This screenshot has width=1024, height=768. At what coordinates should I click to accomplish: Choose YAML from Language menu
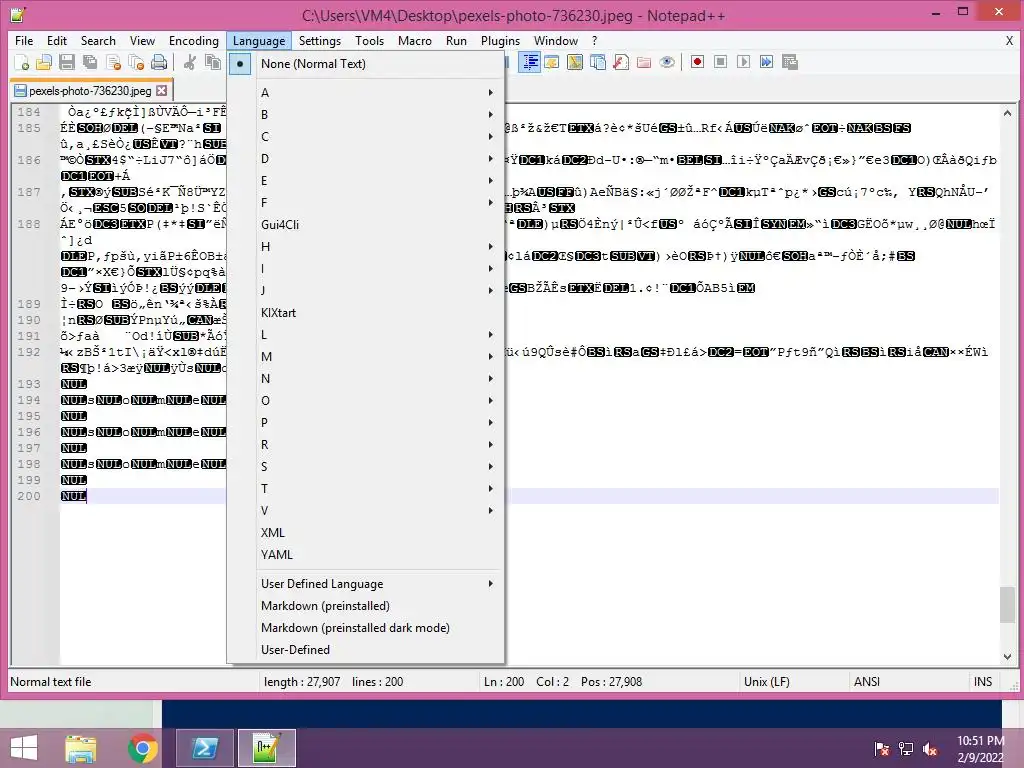366,554
